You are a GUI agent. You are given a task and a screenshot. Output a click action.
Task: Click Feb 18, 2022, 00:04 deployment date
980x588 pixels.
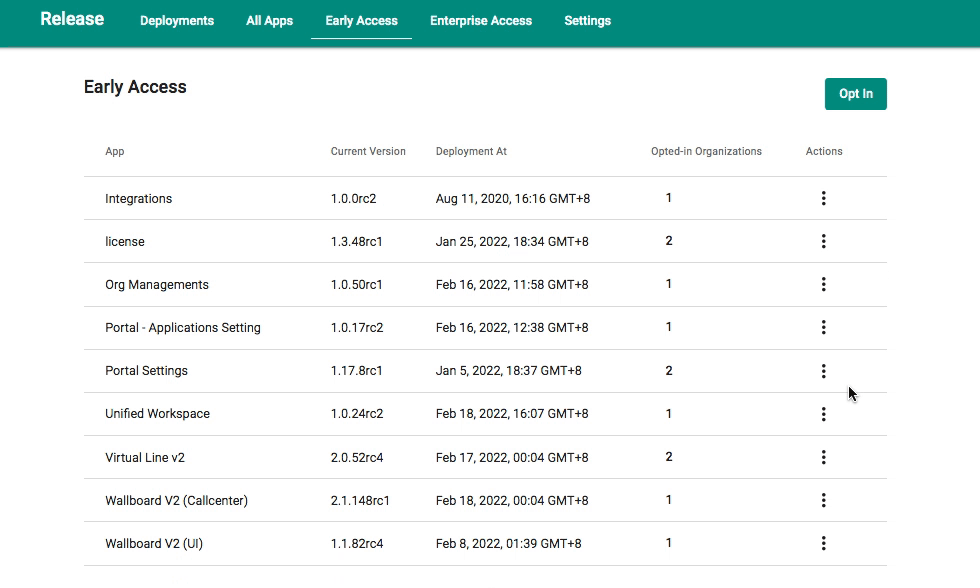pos(512,501)
